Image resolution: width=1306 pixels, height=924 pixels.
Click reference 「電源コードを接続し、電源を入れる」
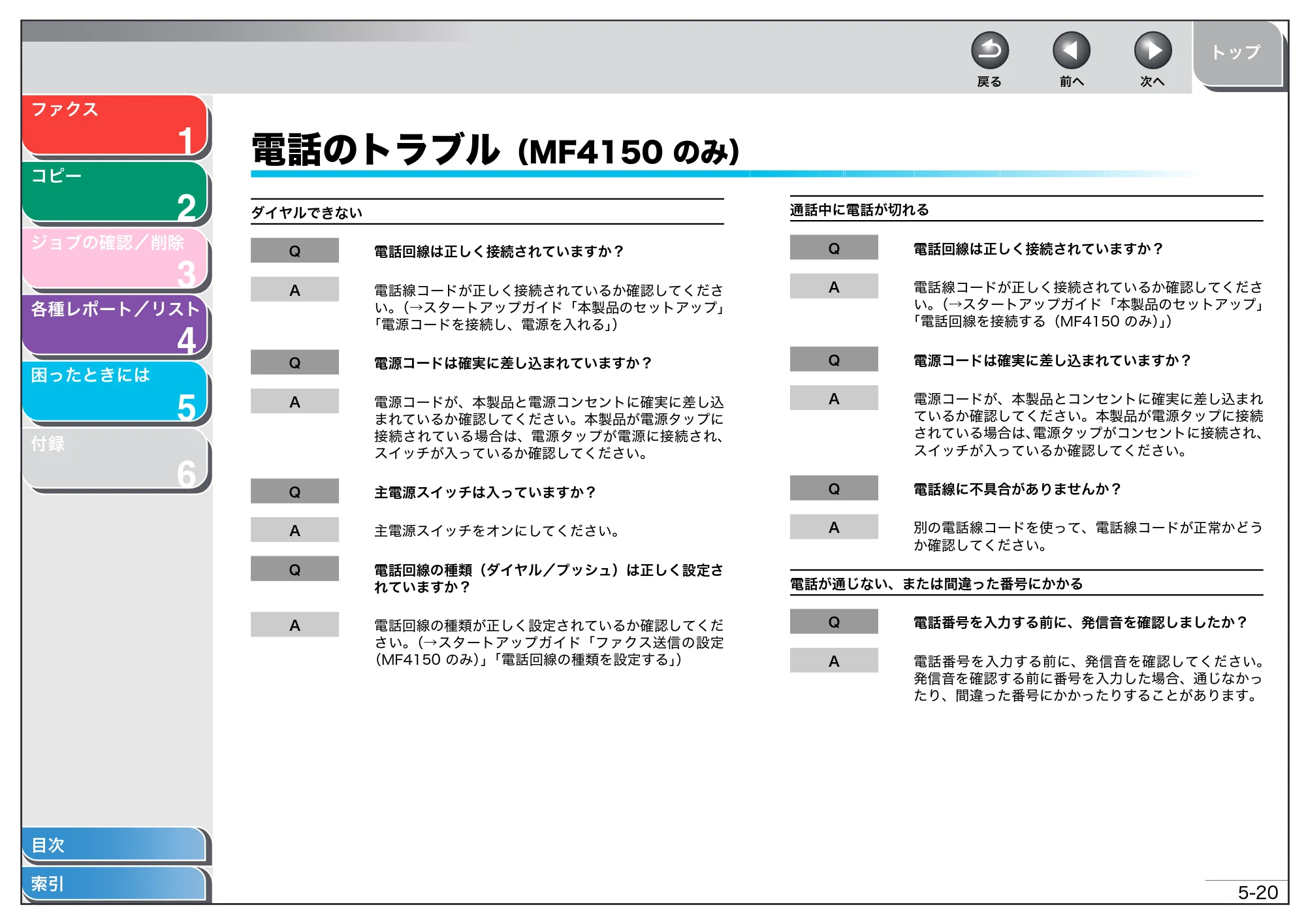493,325
